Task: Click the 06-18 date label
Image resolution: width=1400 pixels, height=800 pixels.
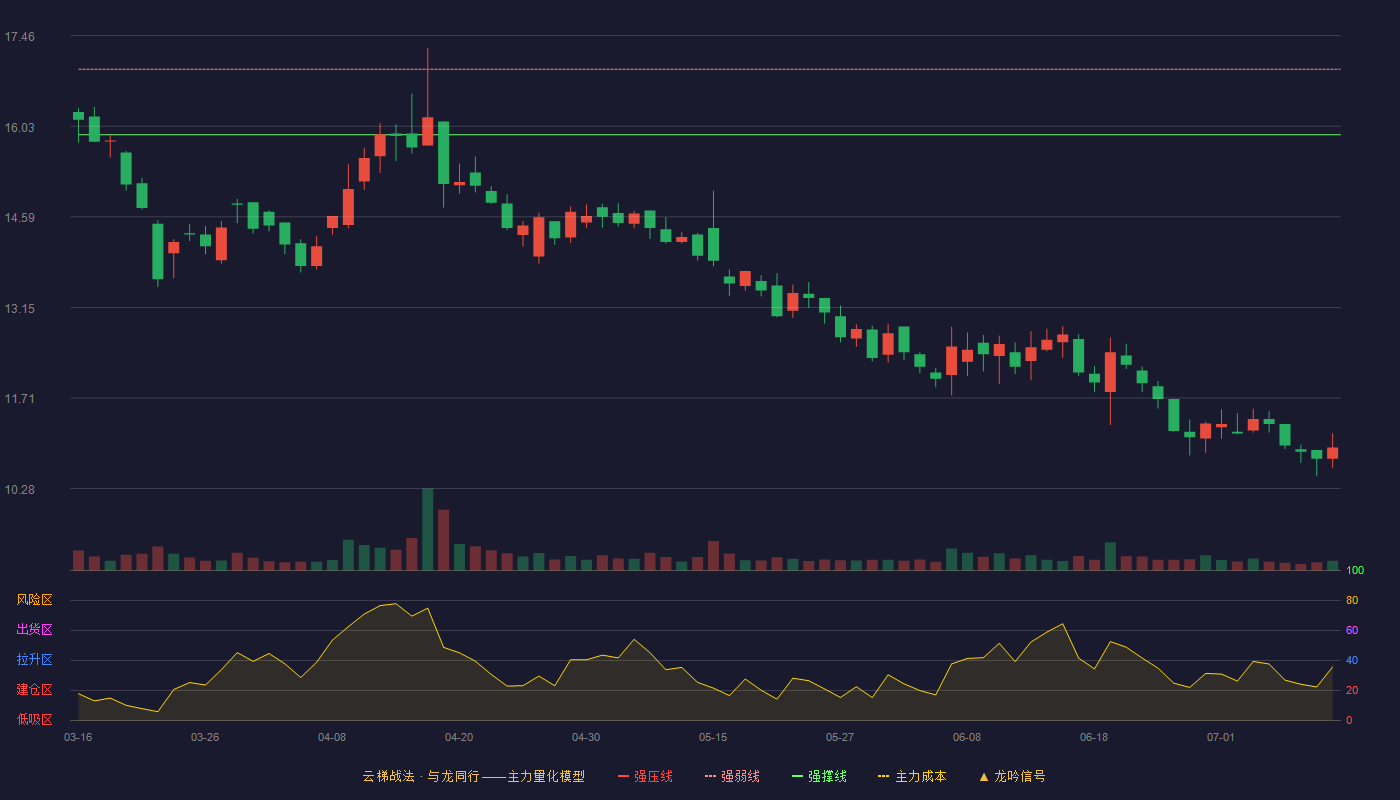Action: pyautogui.click(x=1094, y=737)
